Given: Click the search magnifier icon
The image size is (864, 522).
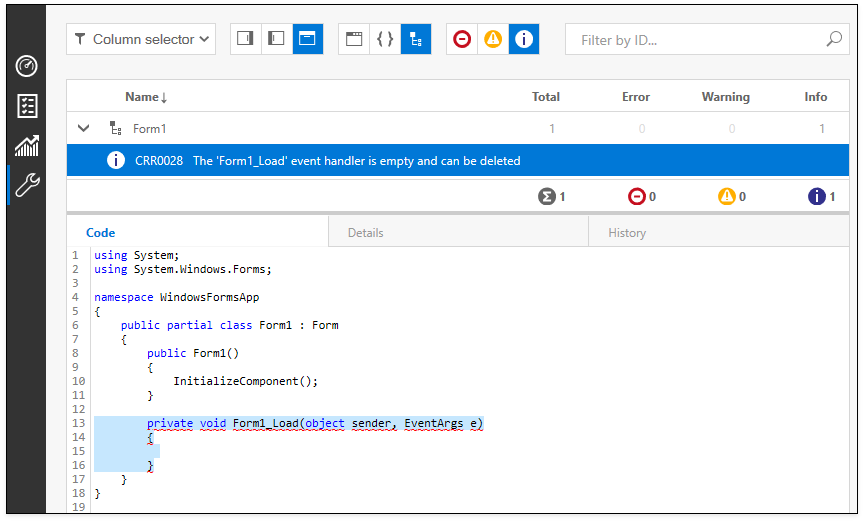Looking at the screenshot, I should click(834, 39).
